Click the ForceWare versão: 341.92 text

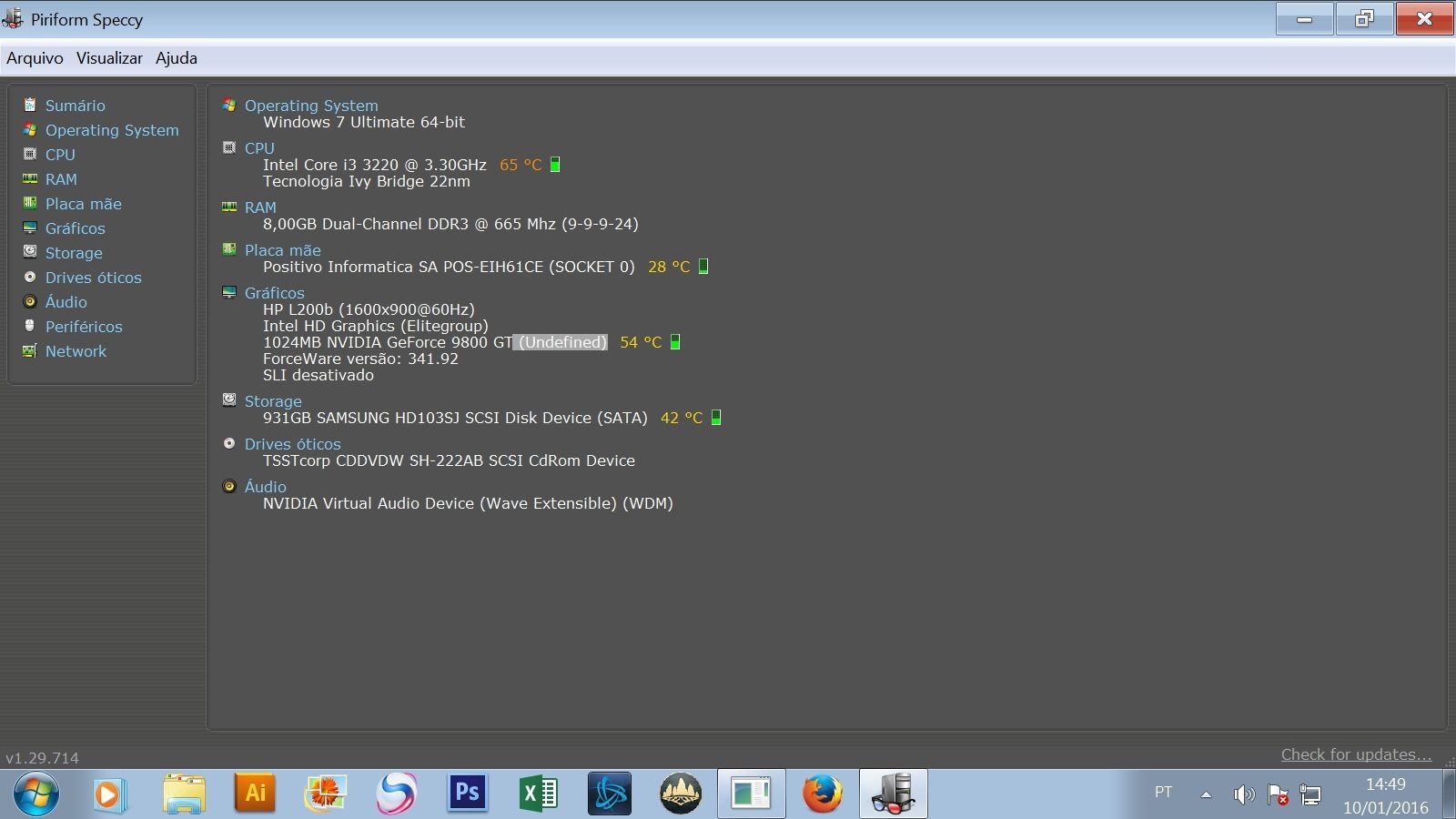360,359
